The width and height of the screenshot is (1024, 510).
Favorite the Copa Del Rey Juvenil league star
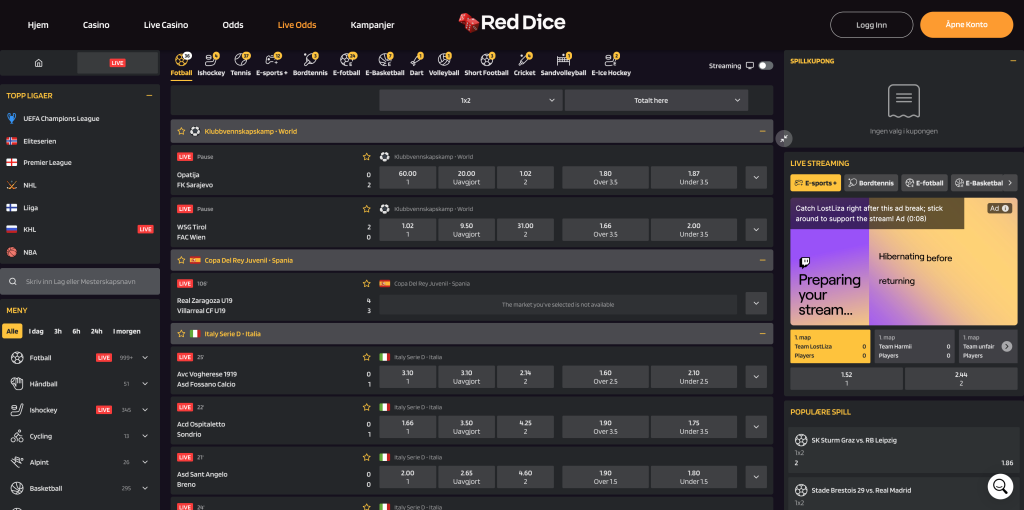tap(182, 260)
